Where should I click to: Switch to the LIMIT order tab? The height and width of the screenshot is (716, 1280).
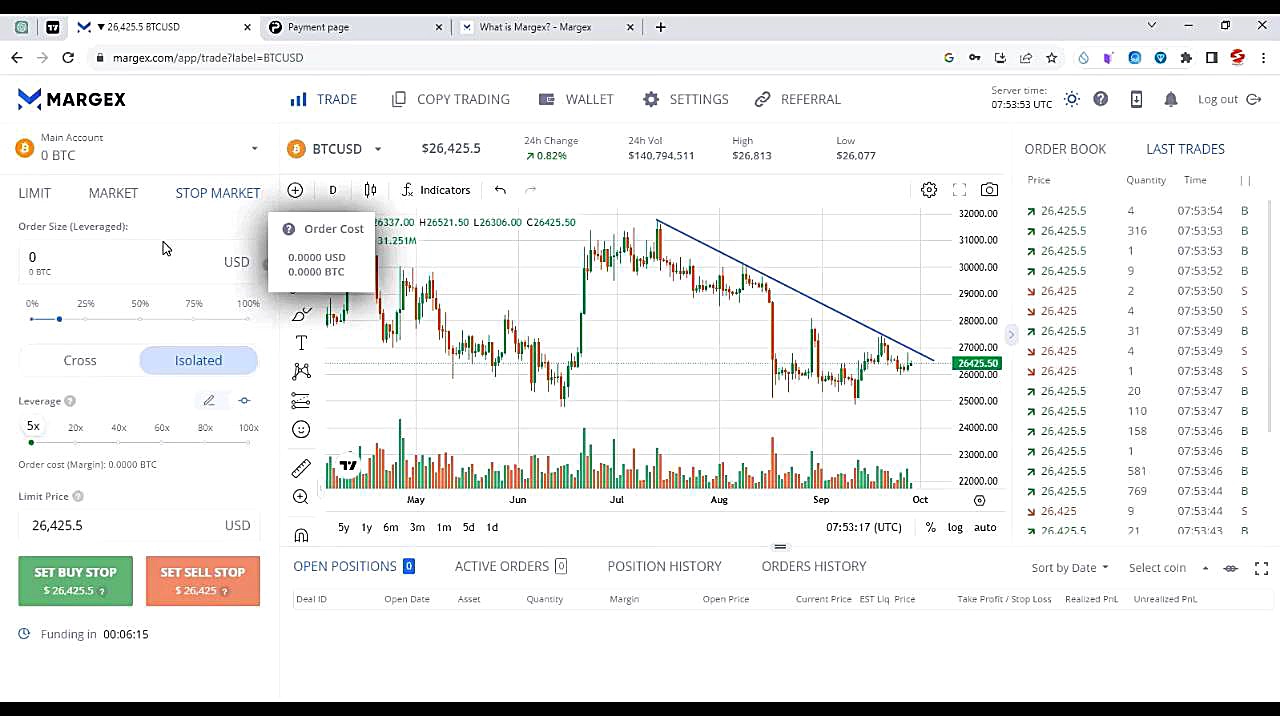(x=34, y=193)
